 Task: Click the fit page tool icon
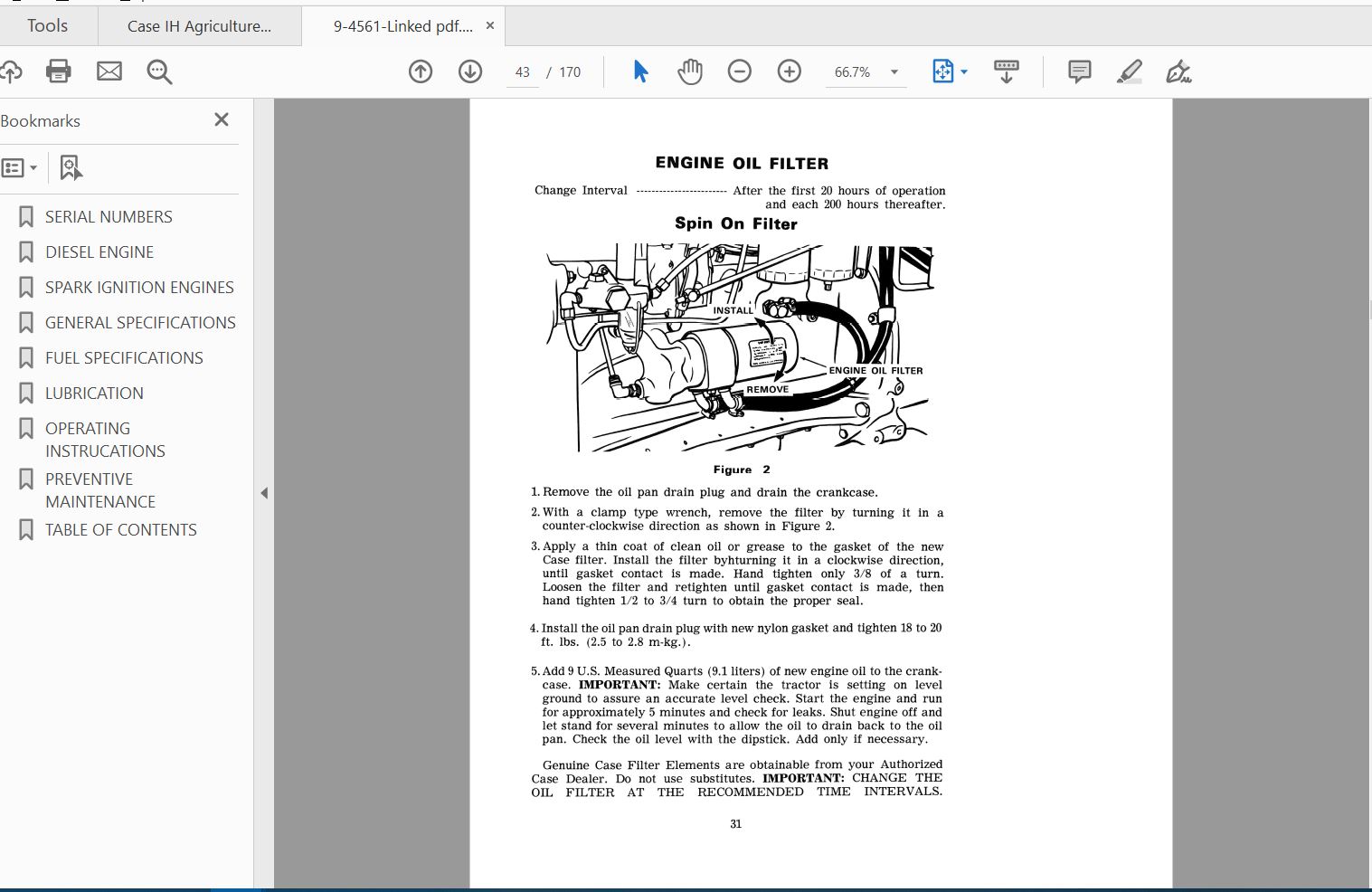click(943, 71)
